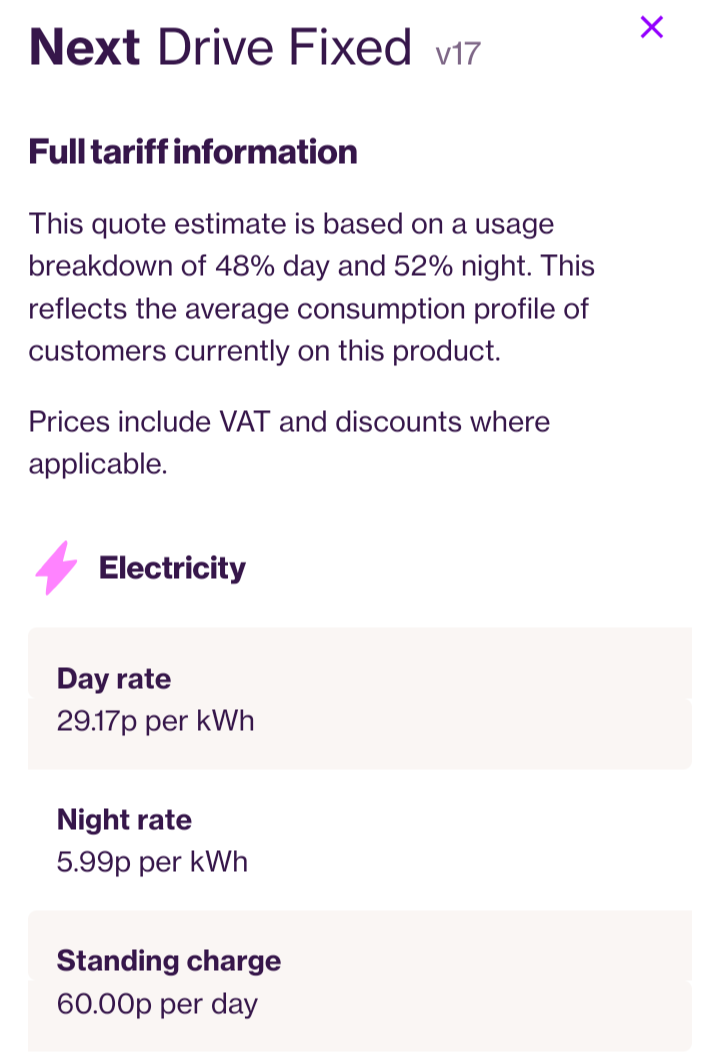The height and width of the screenshot is (1062, 720).
Task: Click the Electricity section heading
Action: tap(172, 568)
